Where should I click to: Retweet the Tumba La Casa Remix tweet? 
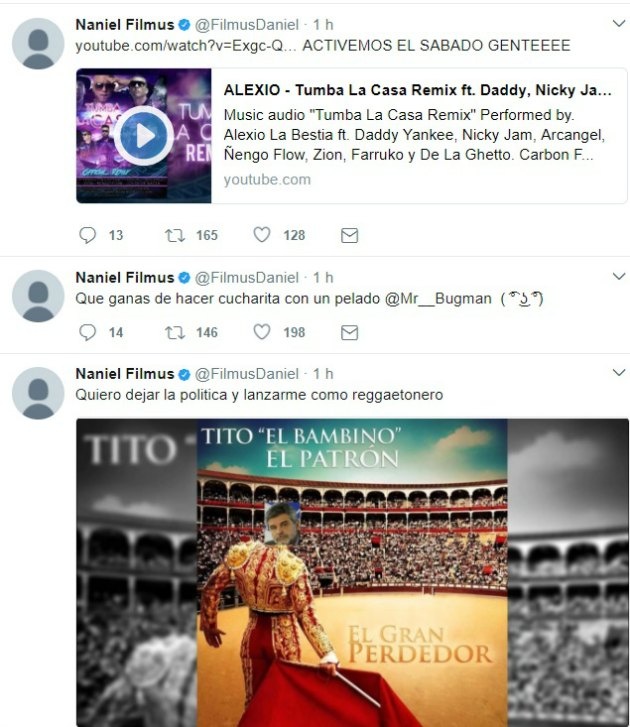point(175,236)
